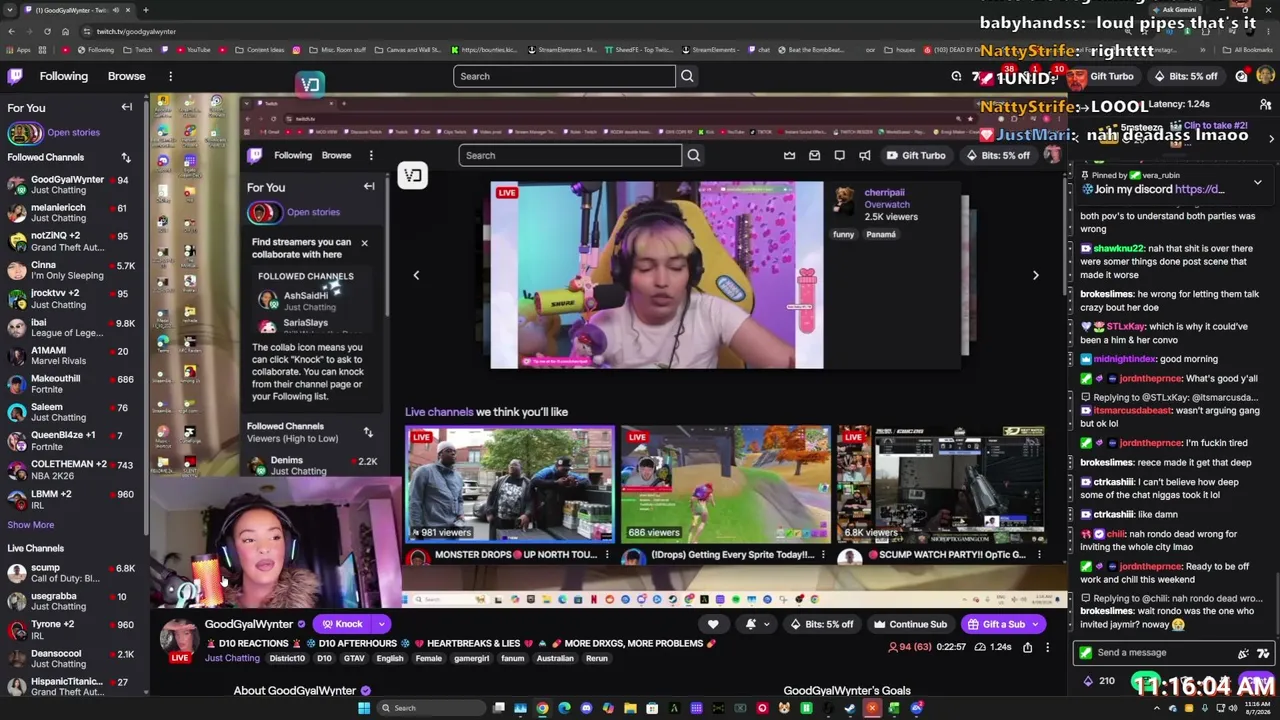1280x720 pixels.
Task: Open the pinned Discord link in chat
Action: click(x=1199, y=189)
